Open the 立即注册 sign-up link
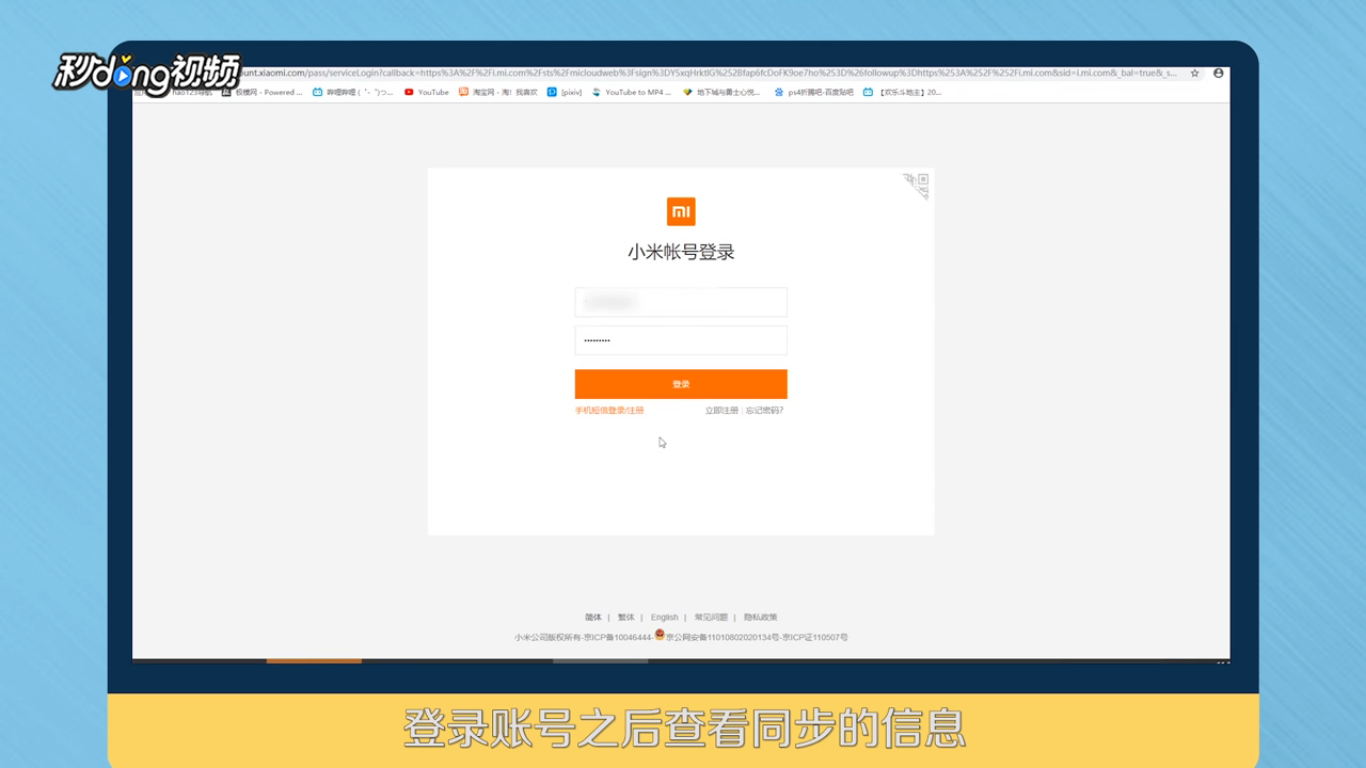This screenshot has height=768, width=1366. click(x=721, y=411)
